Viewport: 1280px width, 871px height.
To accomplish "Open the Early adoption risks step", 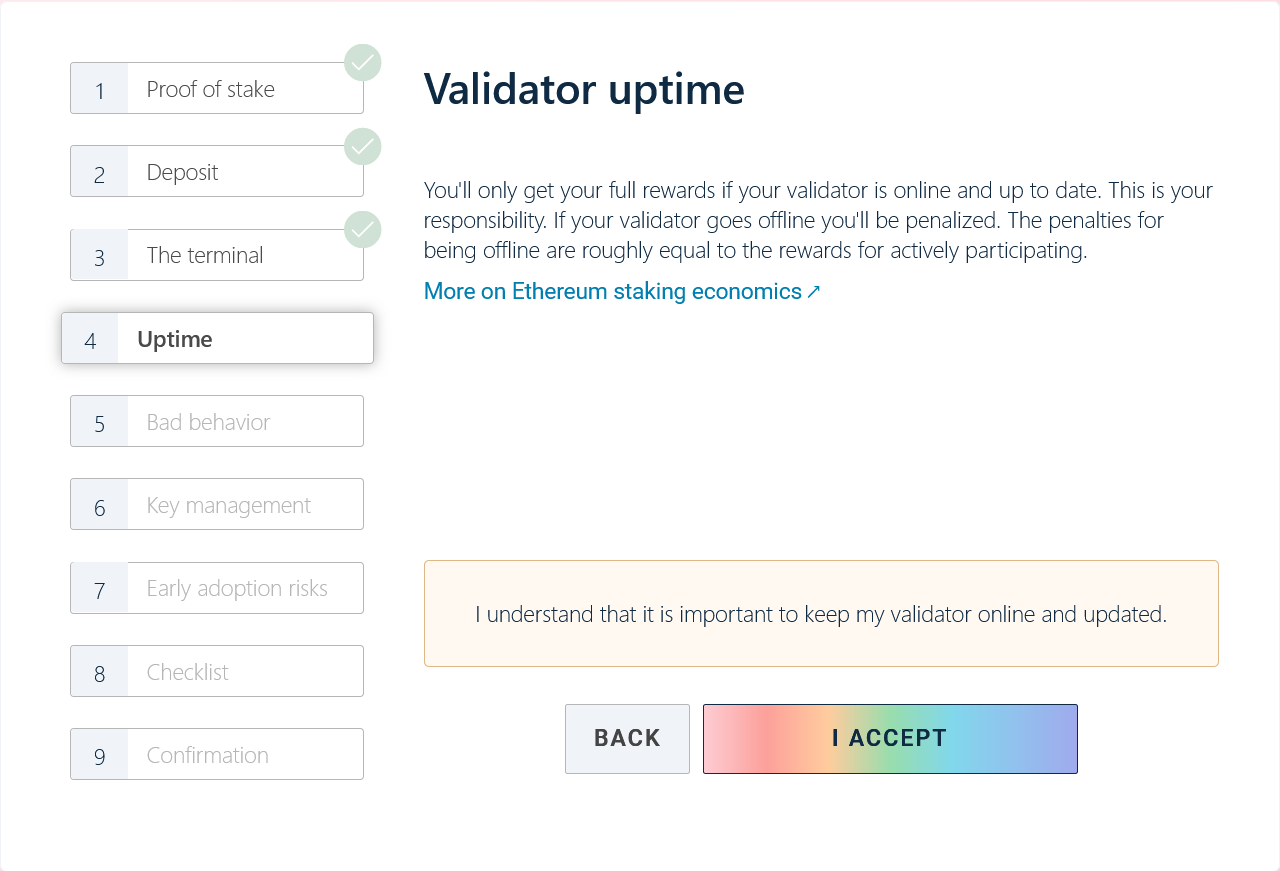I will 216,588.
